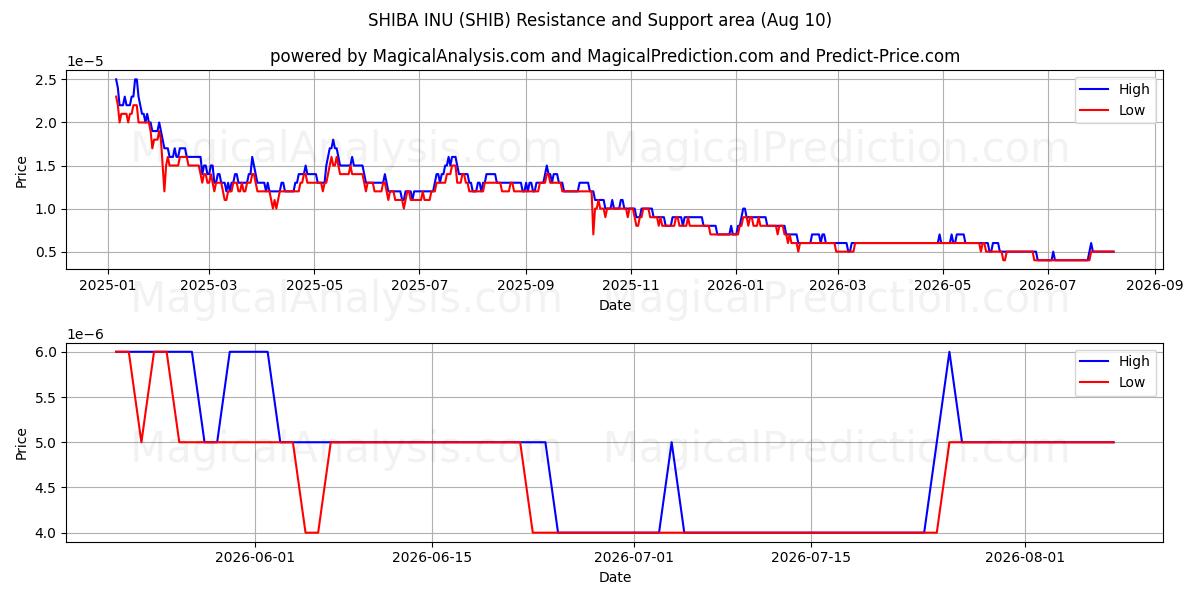This screenshot has height=600, width=1200.
Task: Click the '1.5' y-axis tick in the top chart
Action: click(x=48, y=166)
